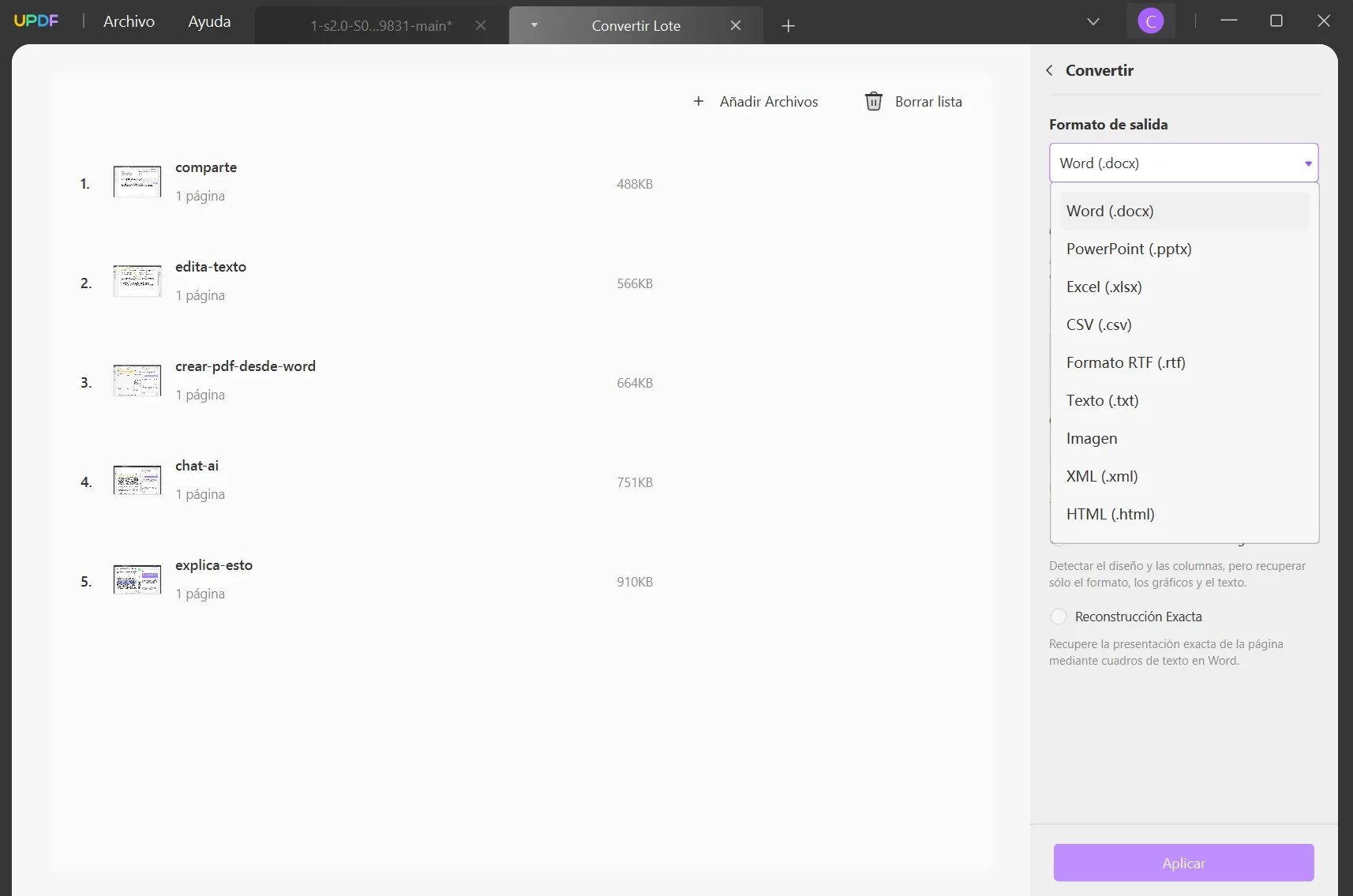Select the crear-pdf-desde-word file thumbnail
The height and width of the screenshot is (896, 1353).
[137, 381]
